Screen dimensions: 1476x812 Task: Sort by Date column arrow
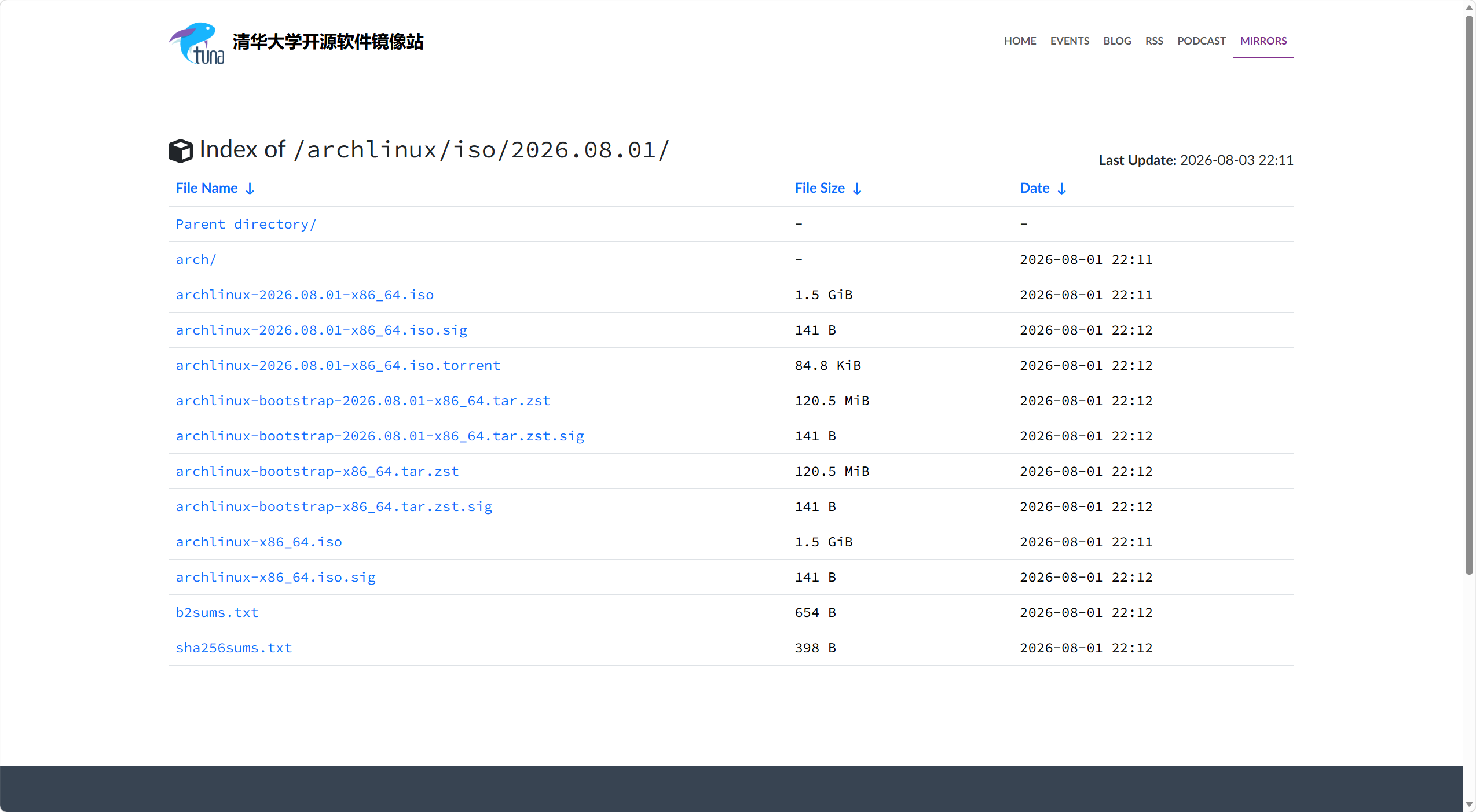pyautogui.click(x=1061, y=189)
